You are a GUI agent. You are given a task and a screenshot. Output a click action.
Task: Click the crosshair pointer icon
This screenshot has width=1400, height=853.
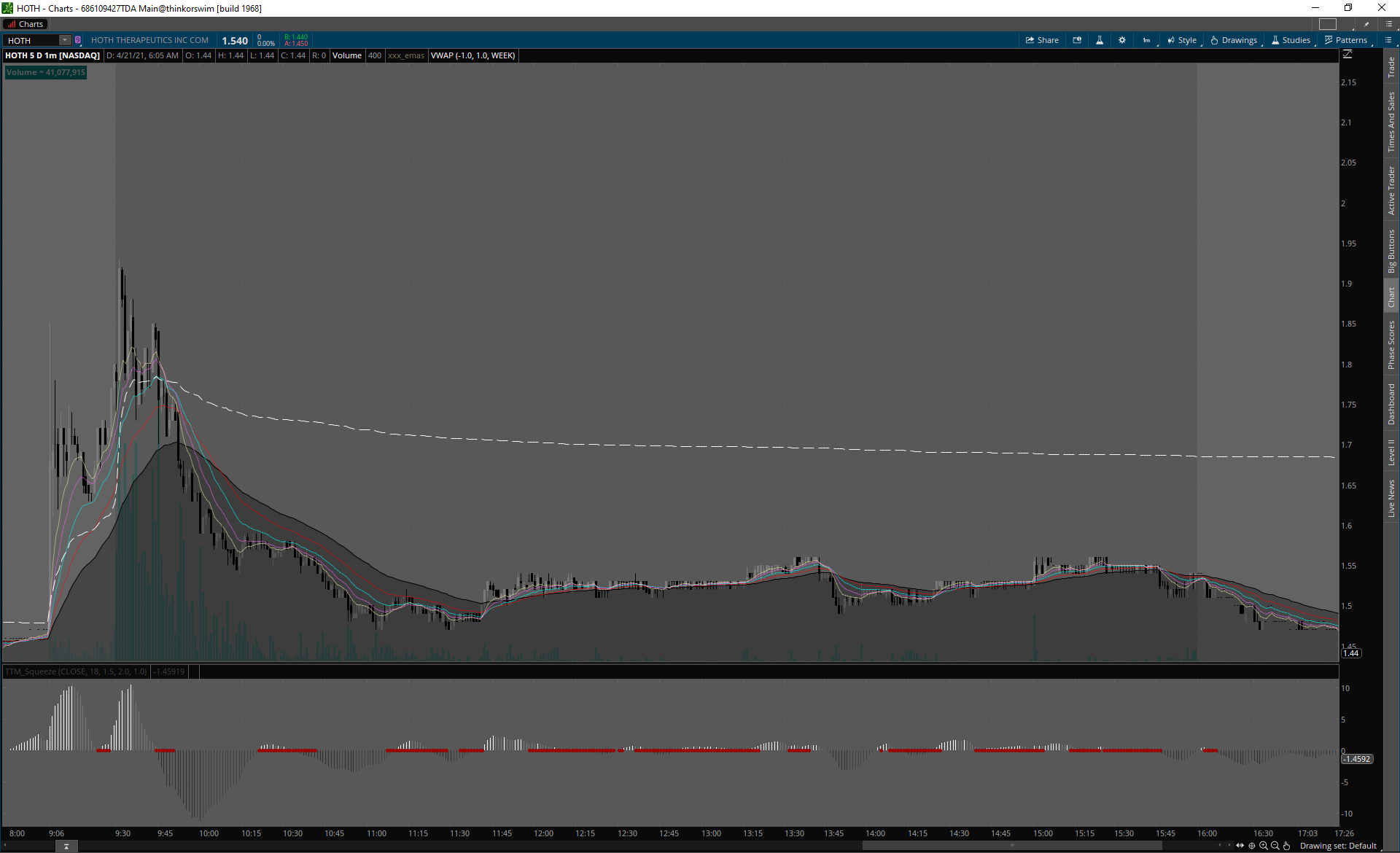(x=1252, y=846)
